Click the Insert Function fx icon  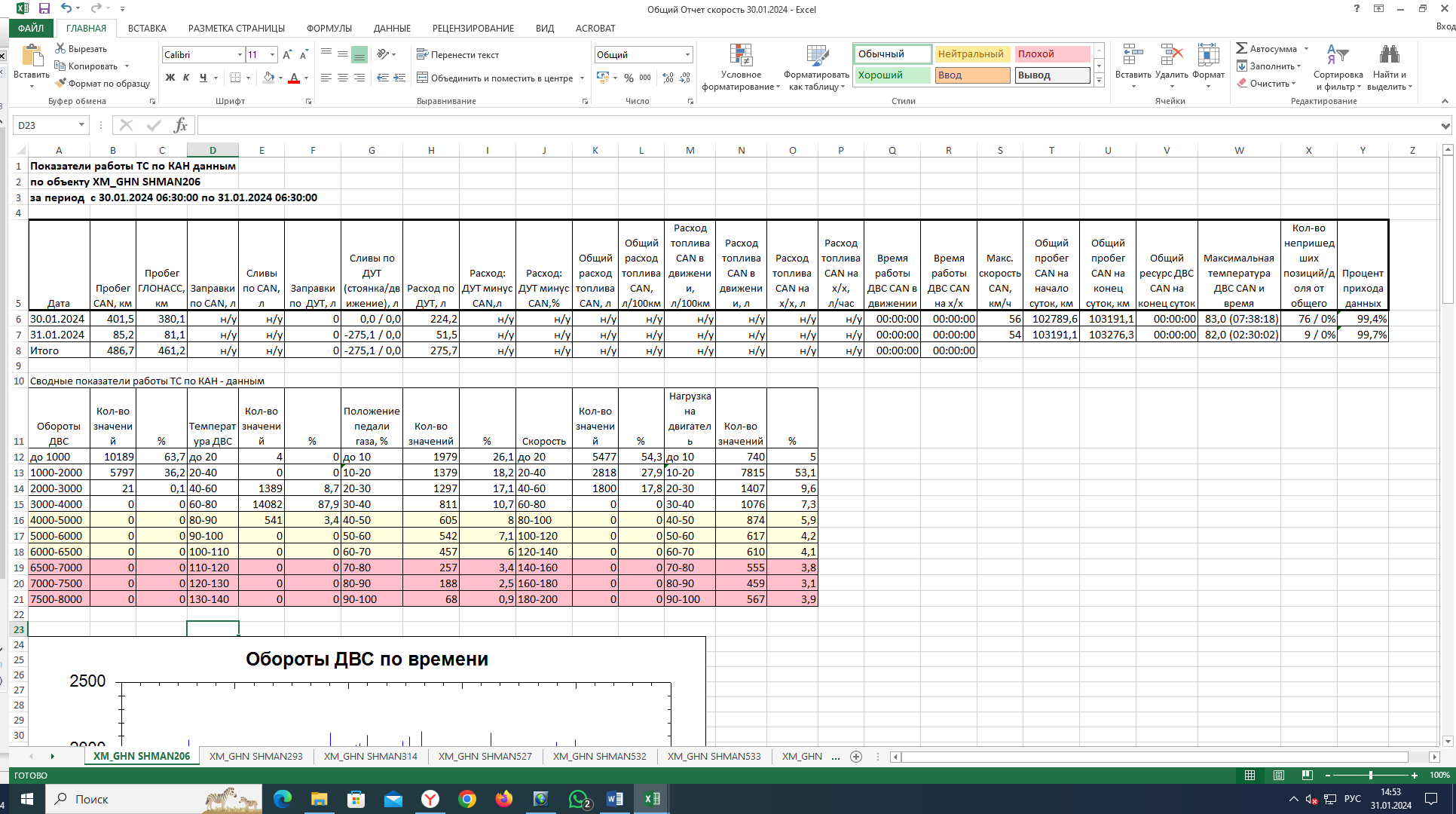180,125
